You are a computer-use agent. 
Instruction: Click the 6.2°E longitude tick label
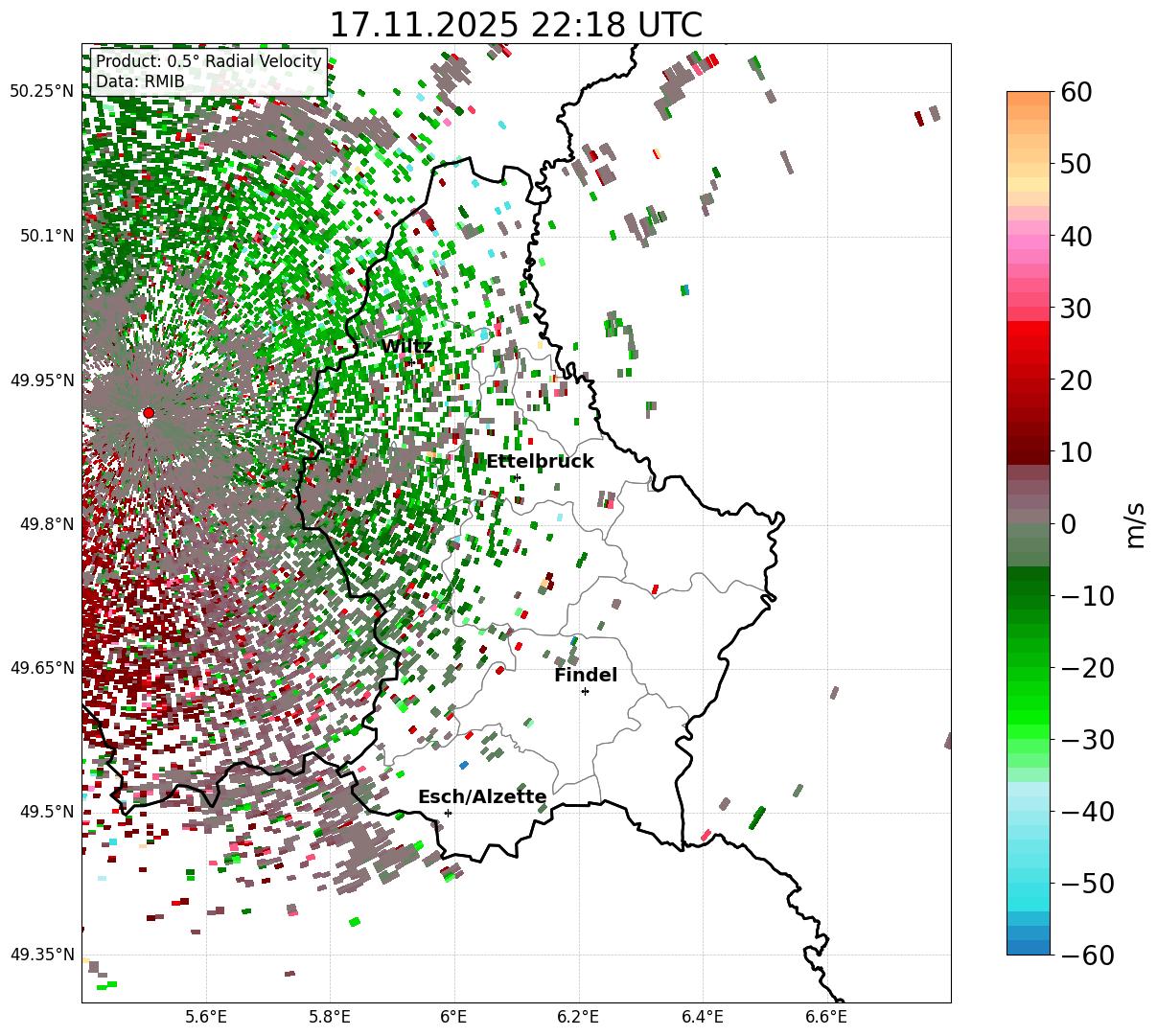point(578,1016)
